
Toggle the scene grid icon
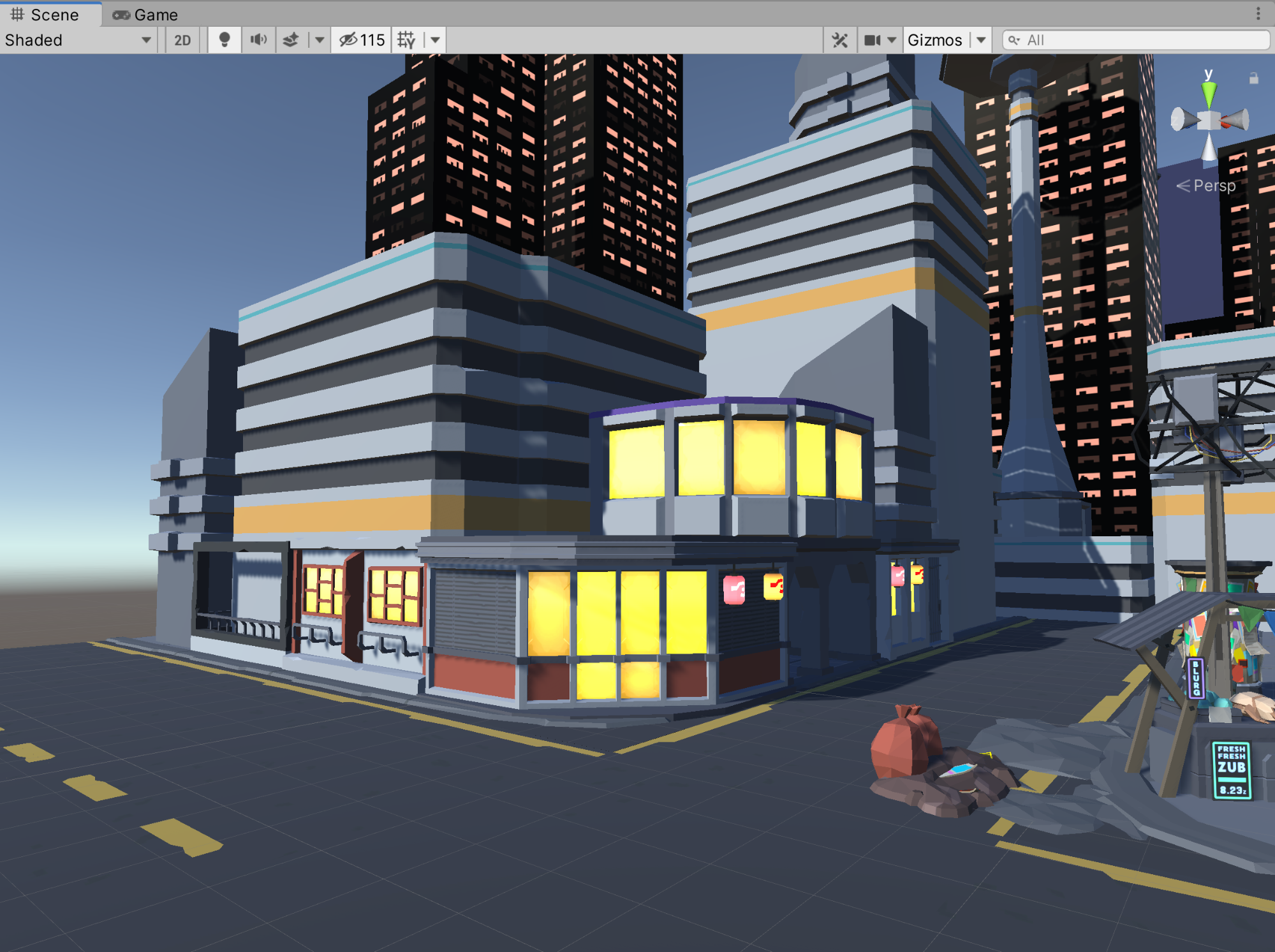click(x=406, y=40)
